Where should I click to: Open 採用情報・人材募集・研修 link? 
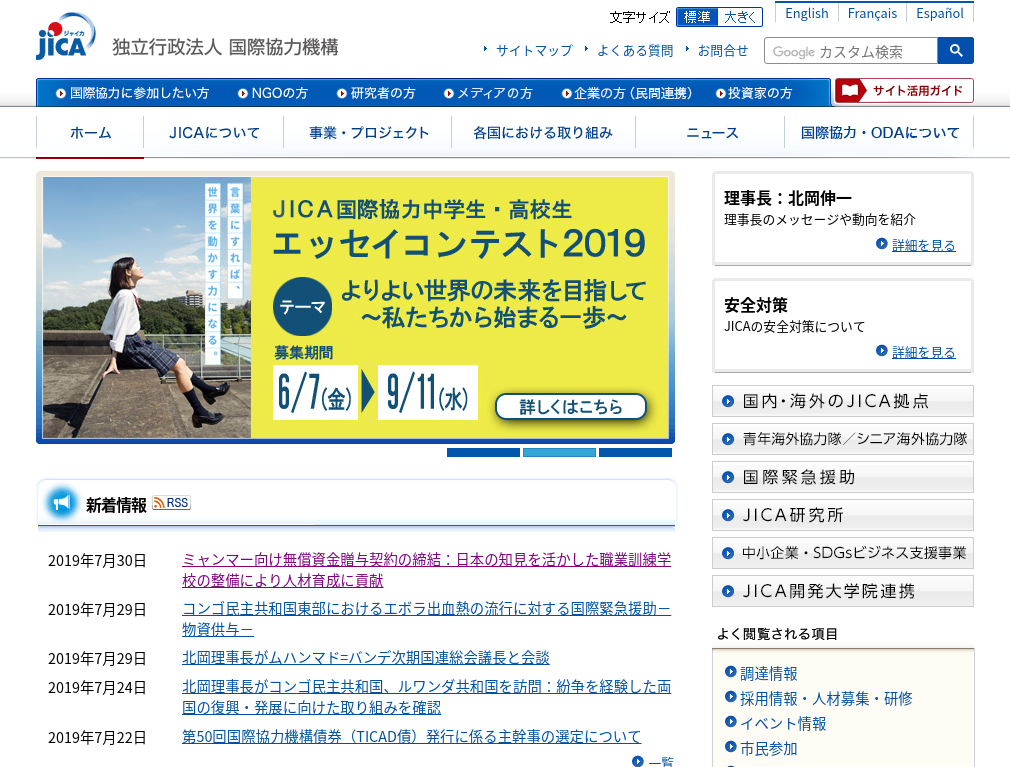tap(826, 699)
